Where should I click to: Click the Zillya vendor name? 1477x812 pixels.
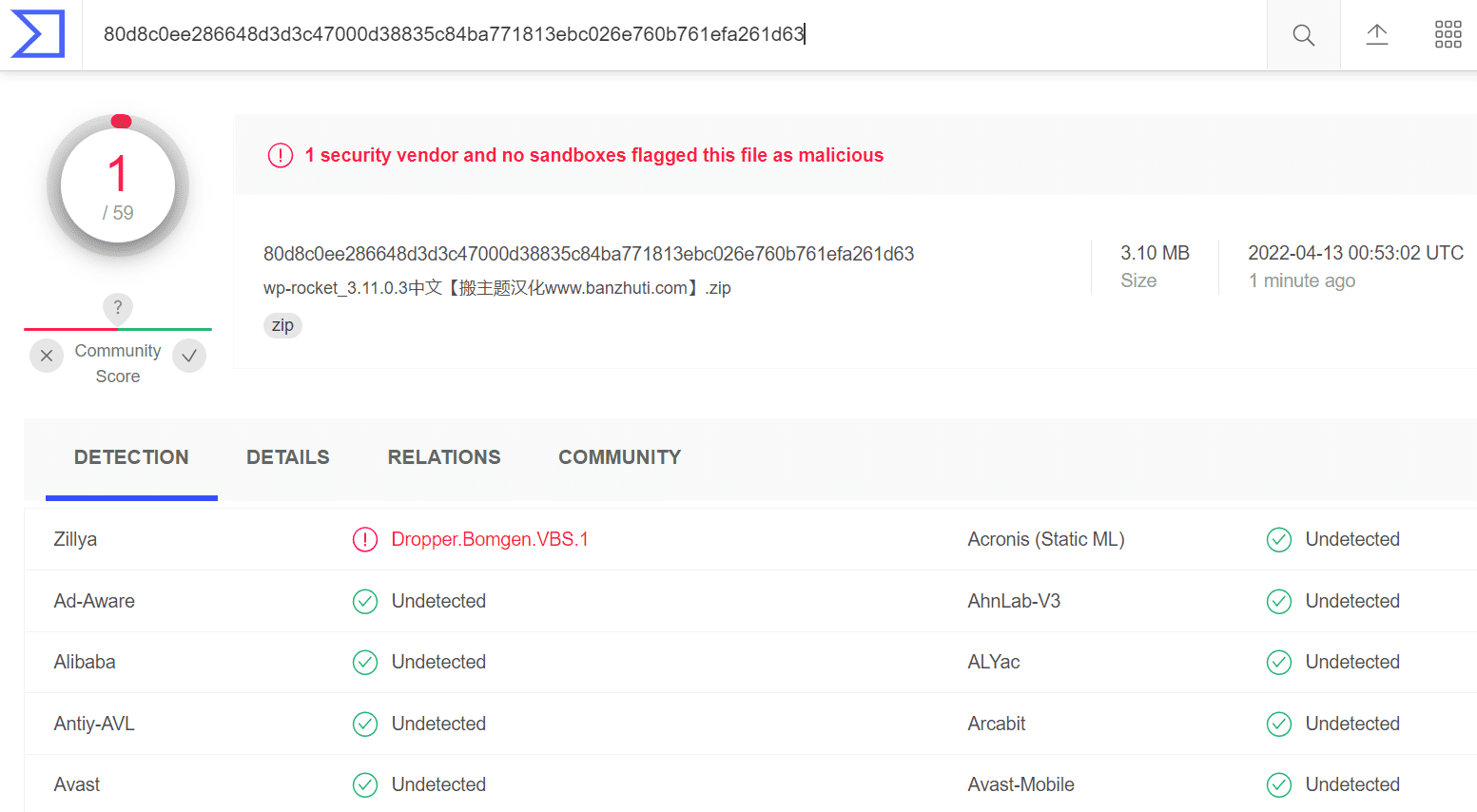[x=75, y=540]
